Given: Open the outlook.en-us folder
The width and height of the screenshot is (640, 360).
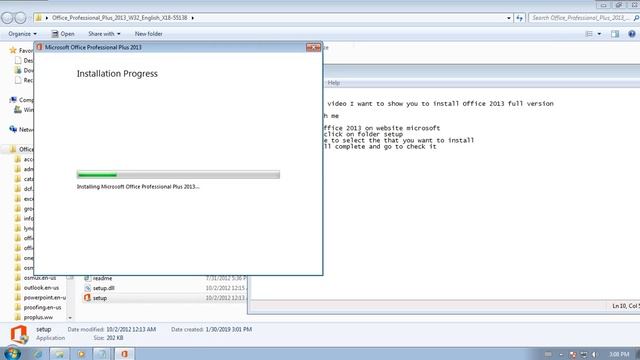Looking at the screenshot, I should [x=37, y=287].
